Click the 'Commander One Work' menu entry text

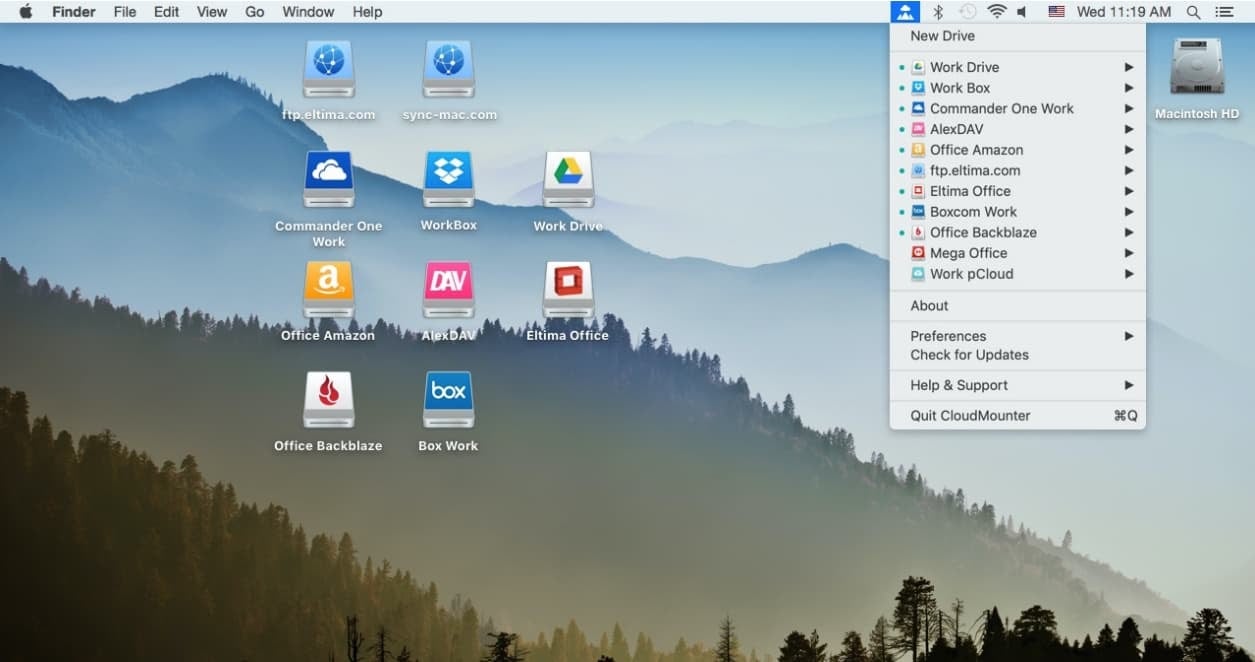[x=1002, y=108]
